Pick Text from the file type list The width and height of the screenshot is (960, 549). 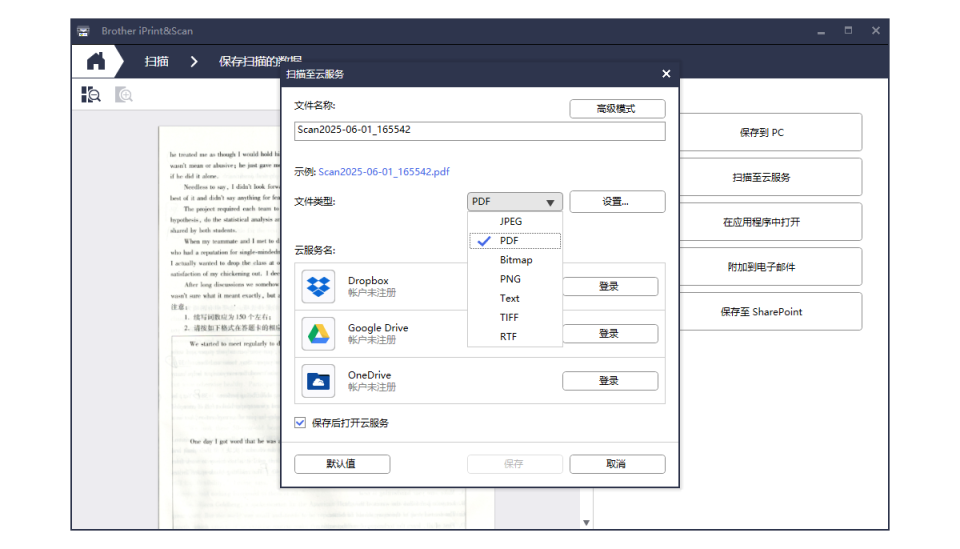(514, 299)
